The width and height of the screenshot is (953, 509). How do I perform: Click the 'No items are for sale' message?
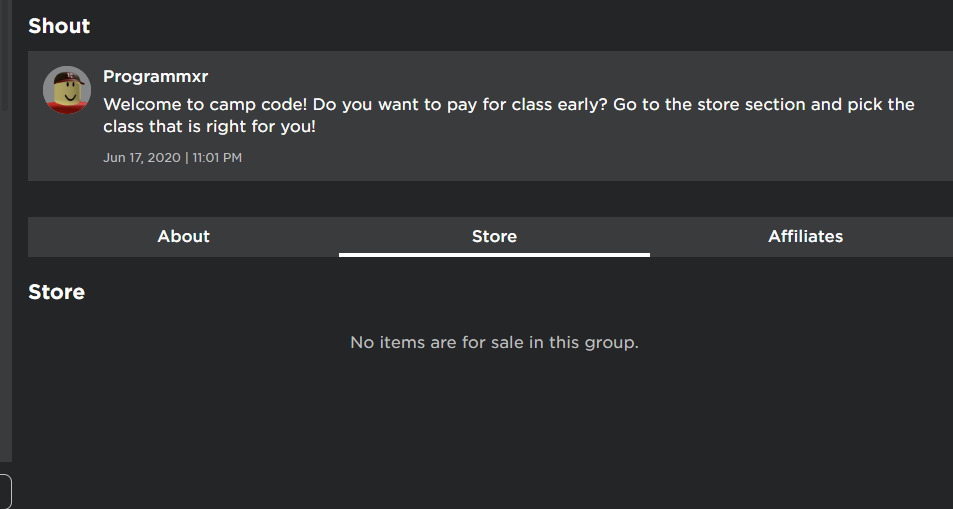(494, 343)
